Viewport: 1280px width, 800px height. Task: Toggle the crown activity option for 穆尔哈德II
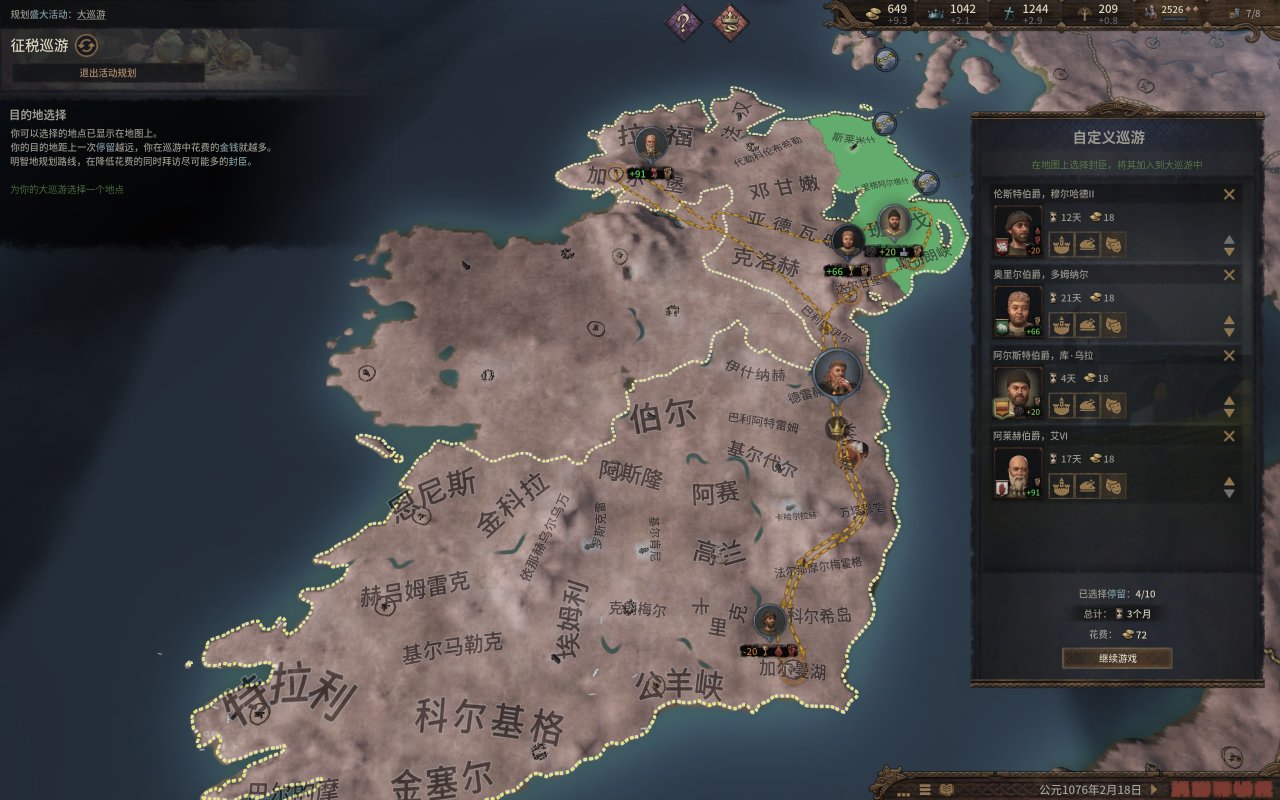1061,244
